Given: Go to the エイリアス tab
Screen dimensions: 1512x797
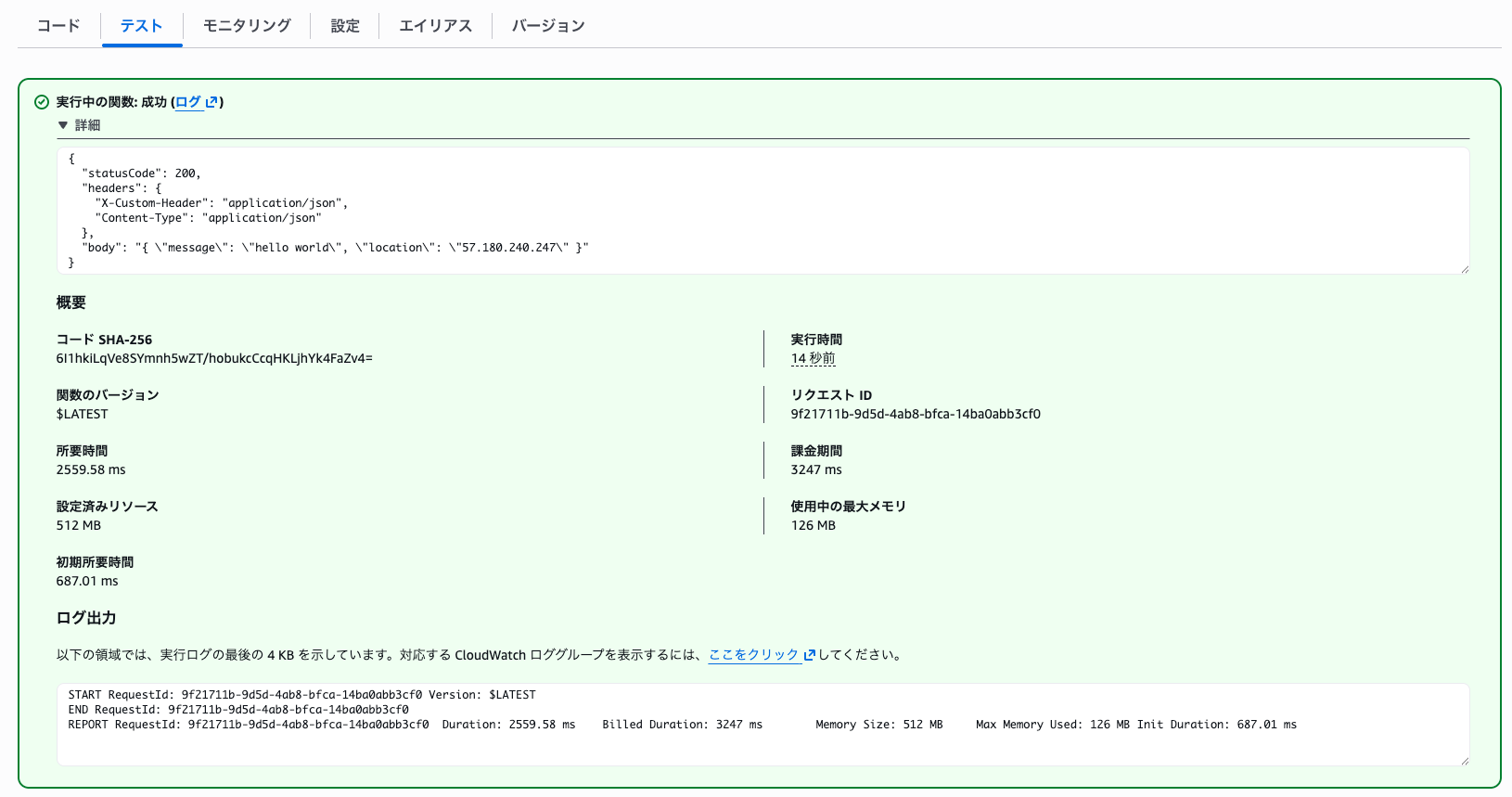Looking at the screenshot, I should coord(436,26).
